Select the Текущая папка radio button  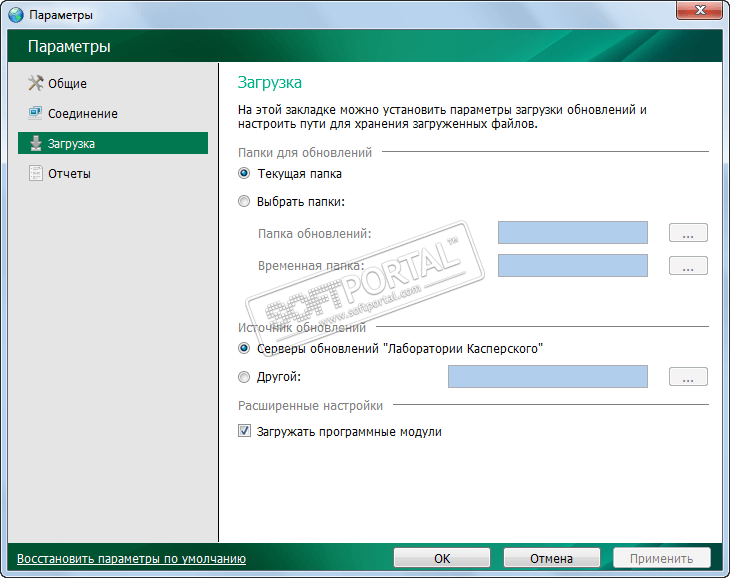tap(244, 174)
